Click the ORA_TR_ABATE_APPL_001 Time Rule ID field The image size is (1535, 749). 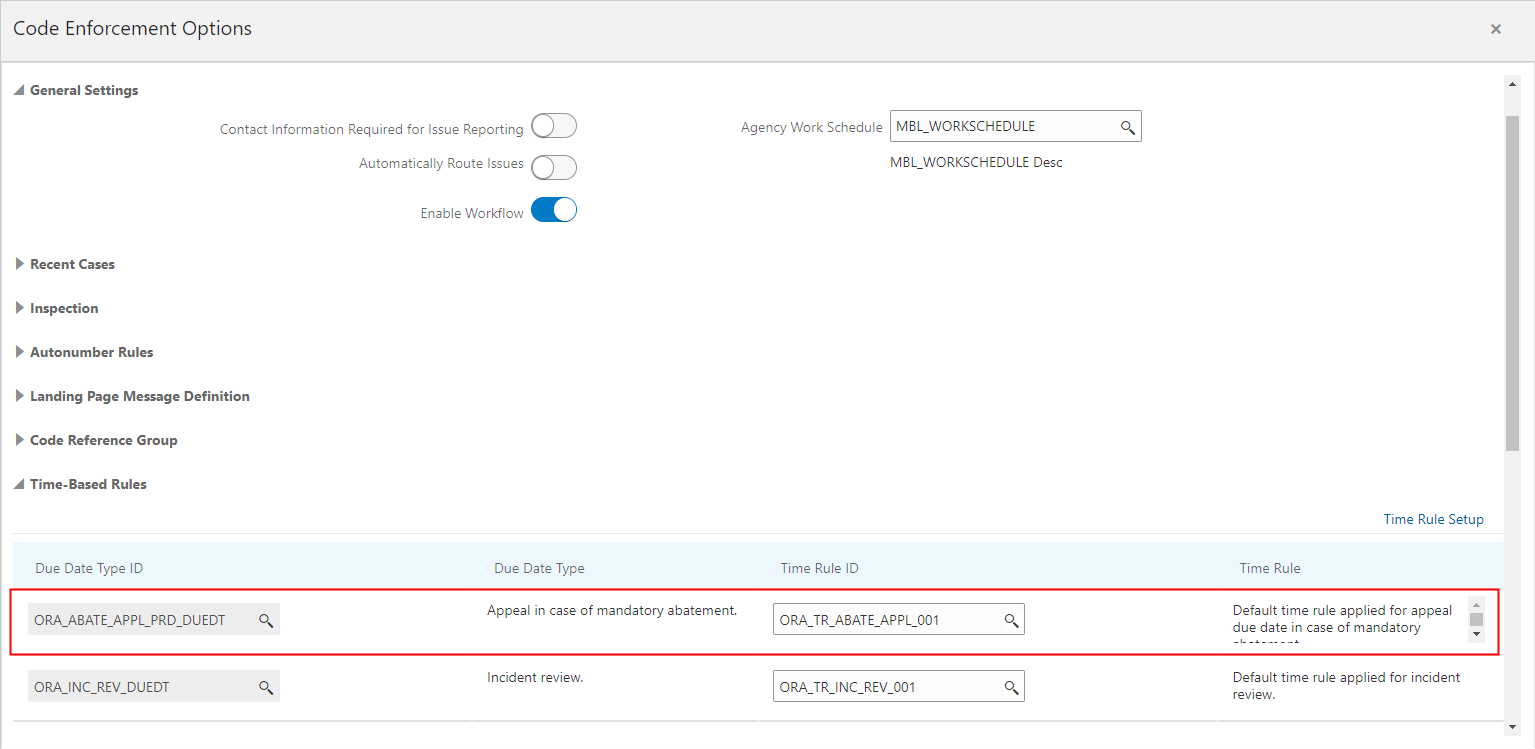pos(885,620)
